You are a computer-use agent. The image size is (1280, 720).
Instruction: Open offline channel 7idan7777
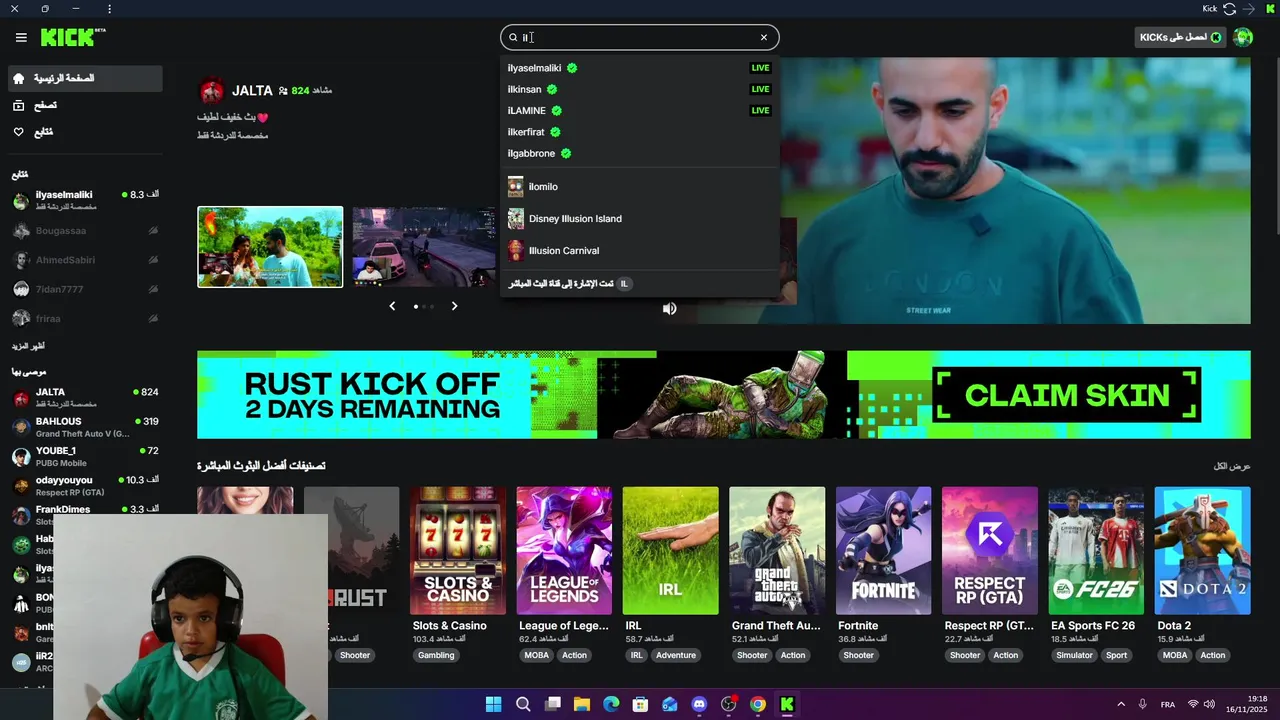click(85, 289)
